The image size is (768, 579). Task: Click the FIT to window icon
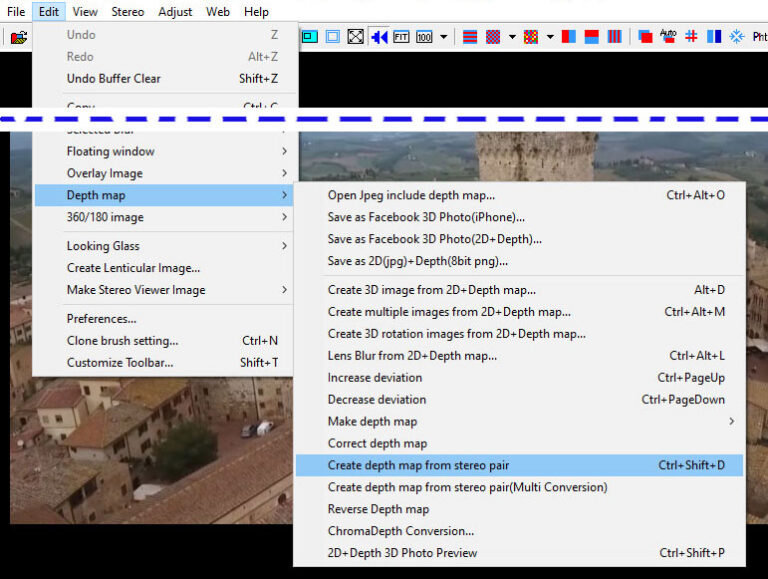click(x=401, y=37)
